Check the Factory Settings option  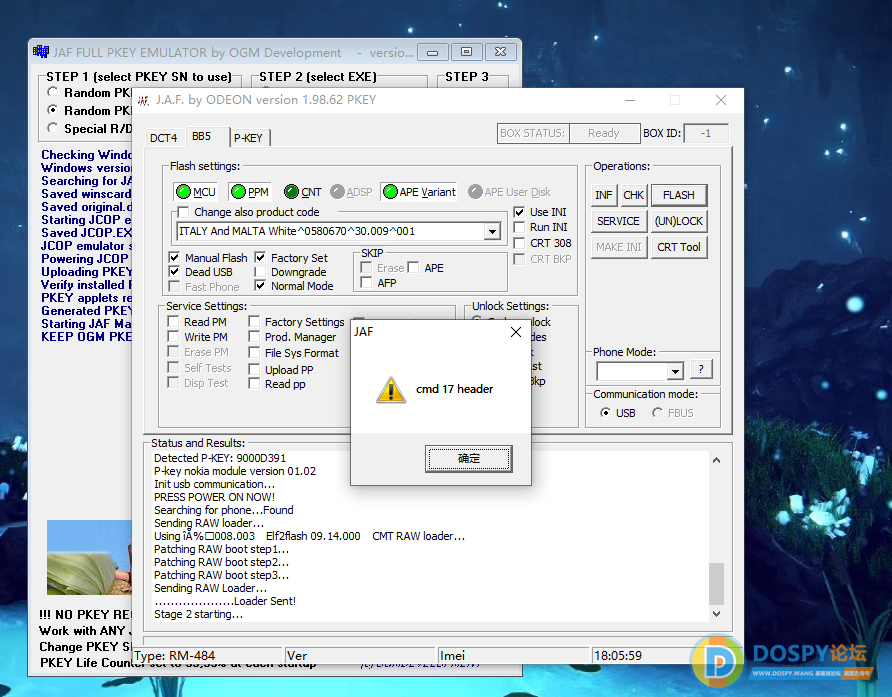pos(254,321)
